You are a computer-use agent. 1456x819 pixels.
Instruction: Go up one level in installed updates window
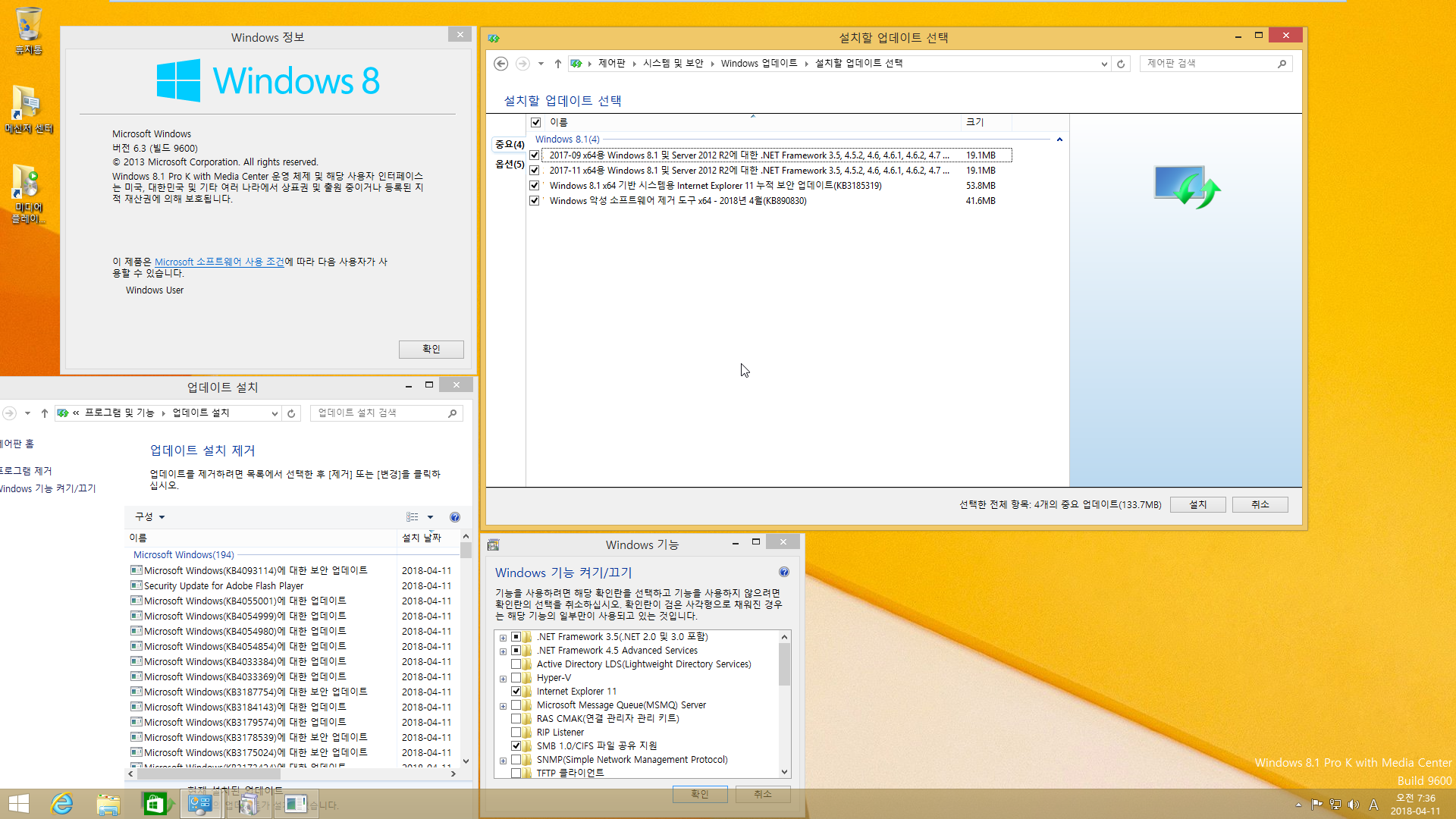(x=45, y=413)
